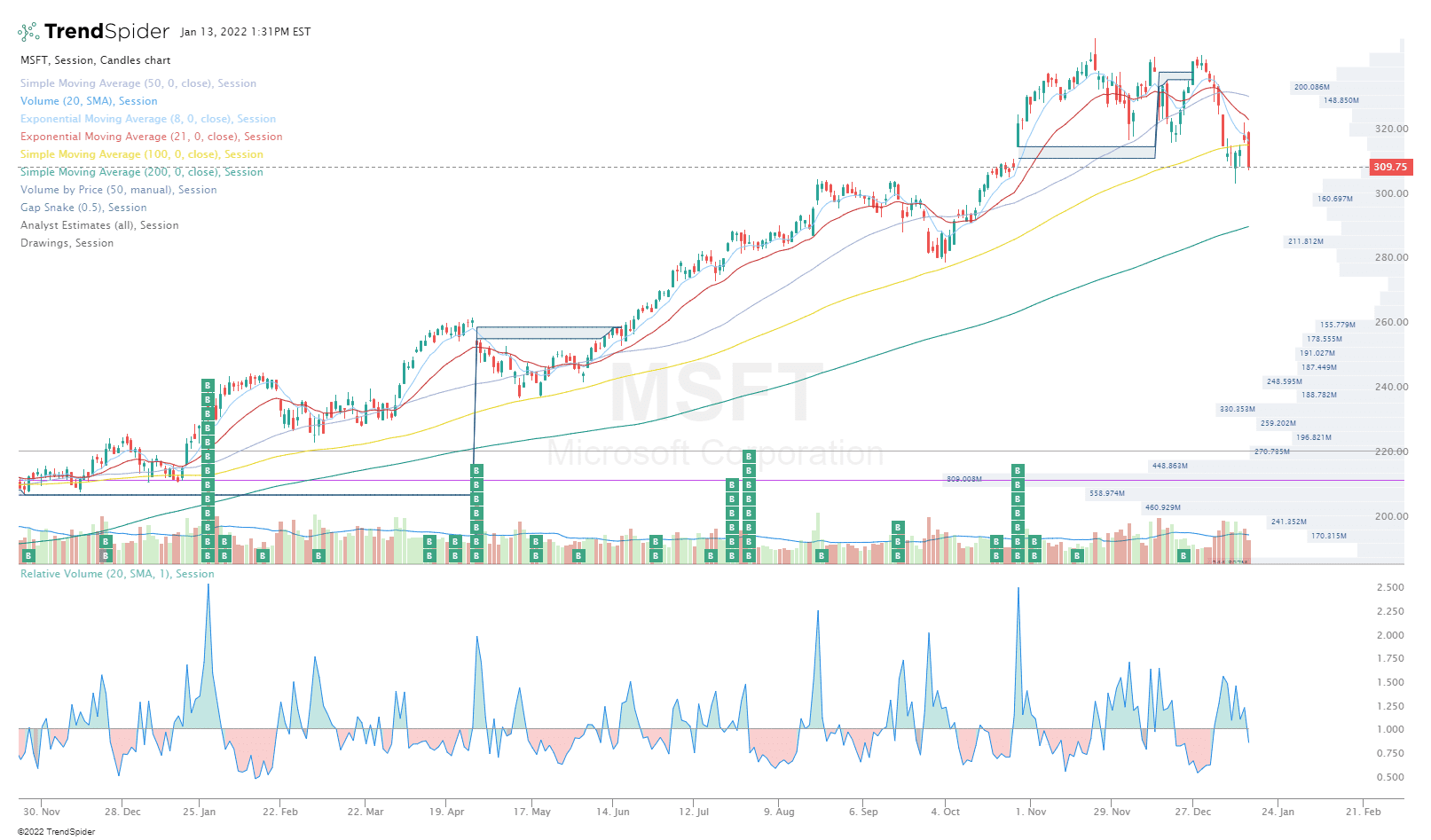
Task: Click the 29. Nov date label
Action: point(1113,812)
